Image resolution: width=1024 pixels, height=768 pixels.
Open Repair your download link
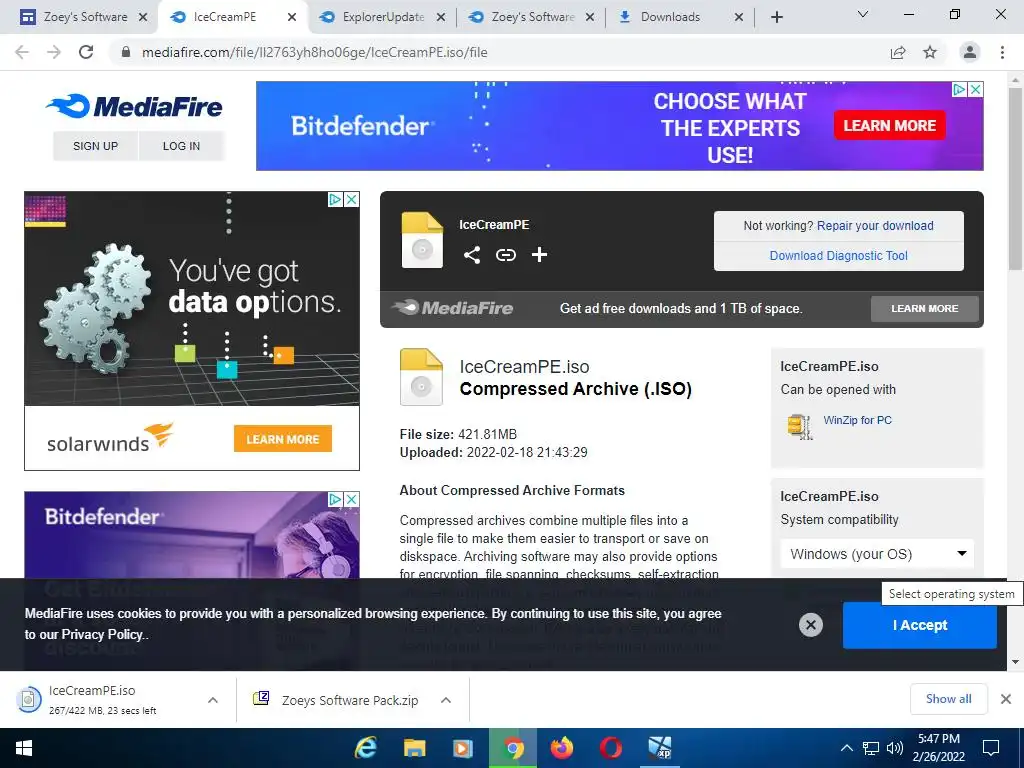pos(875,226)
